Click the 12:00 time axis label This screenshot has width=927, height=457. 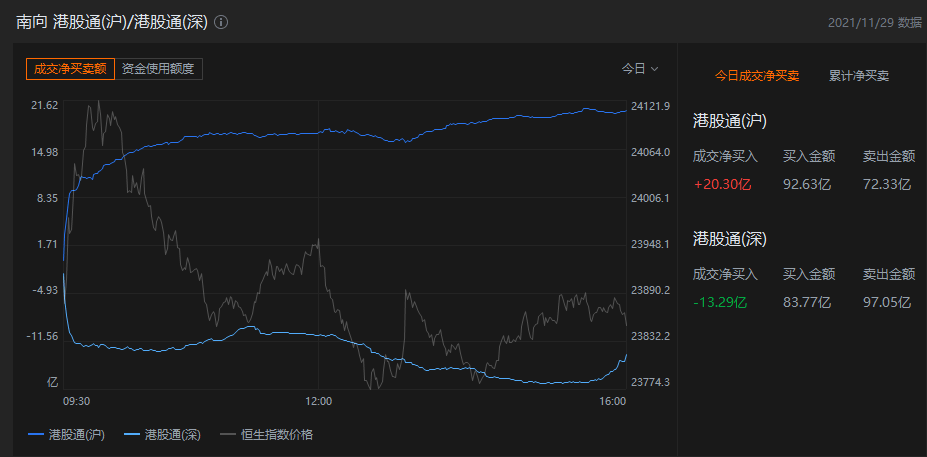coord(319,401)
